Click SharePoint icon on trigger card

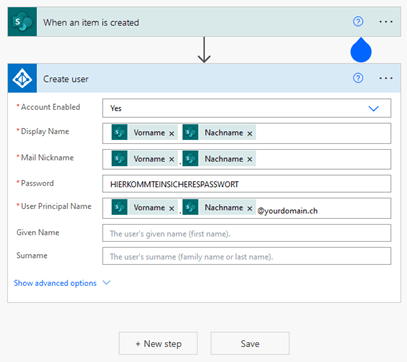[x=22, y=22]
